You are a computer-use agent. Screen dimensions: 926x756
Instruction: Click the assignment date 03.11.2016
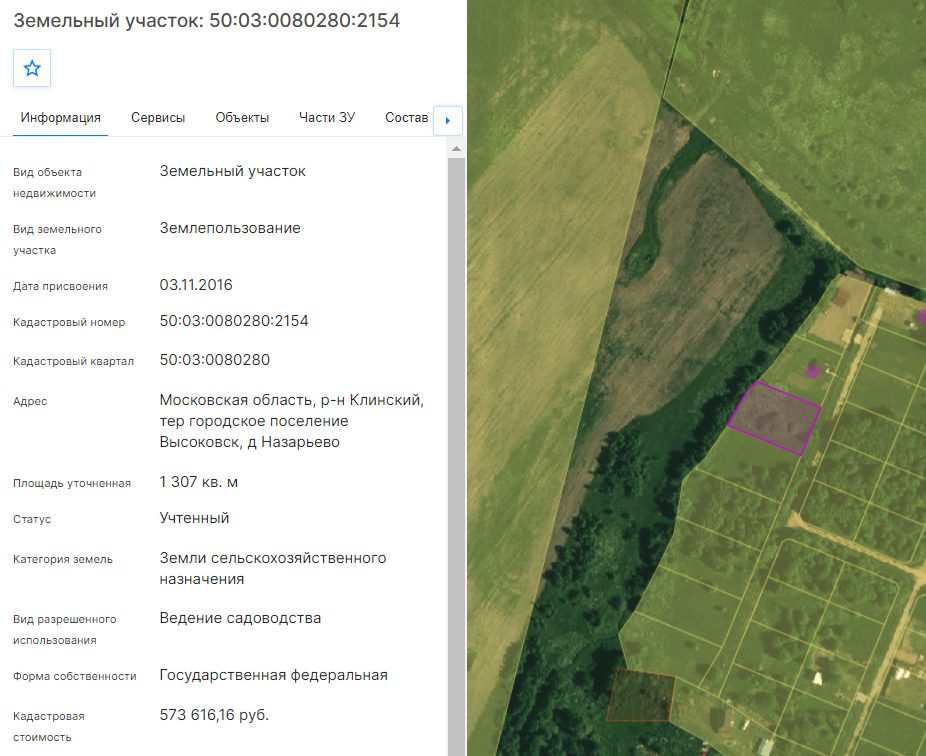pyautogui.click(x=196, y=285)
